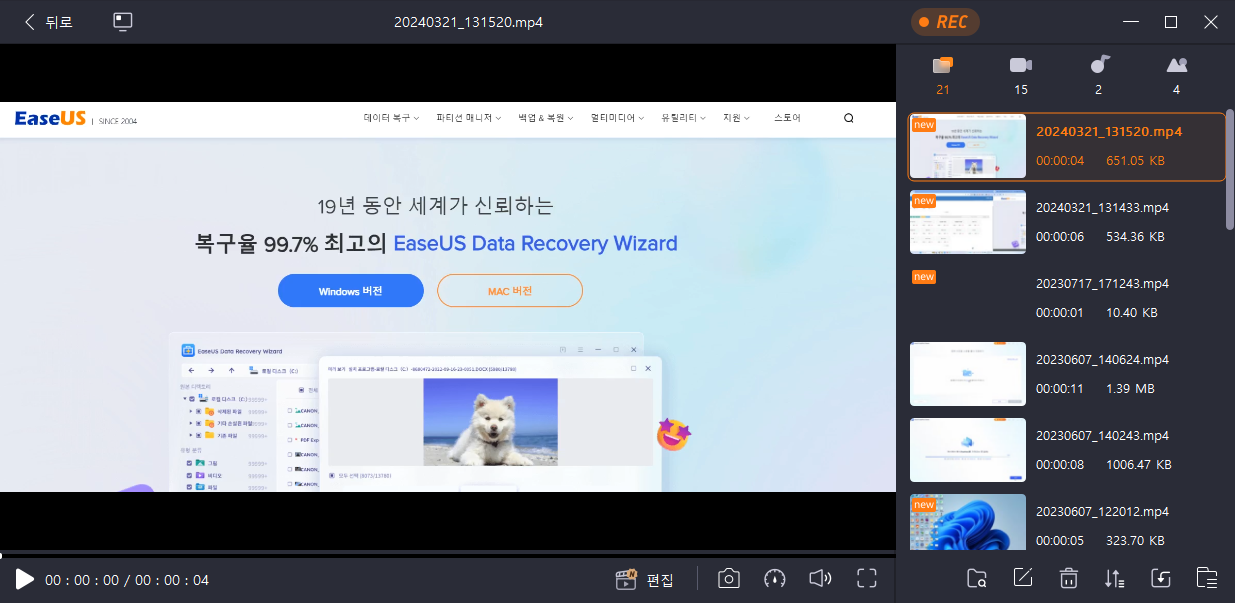Click the import recording icon

tap(1160, 578)
